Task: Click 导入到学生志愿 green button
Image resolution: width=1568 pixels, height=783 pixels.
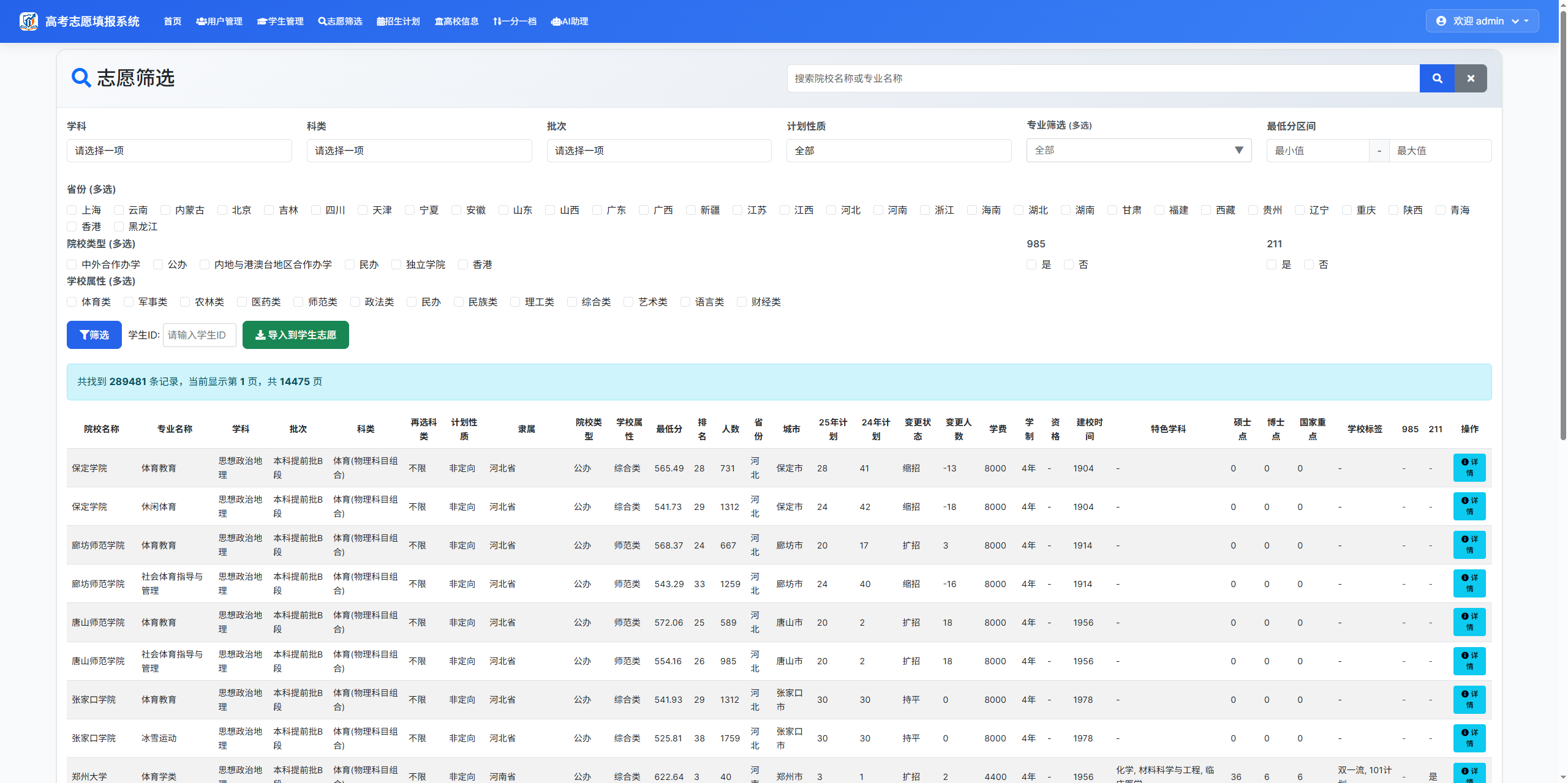Action: click(295, 335)
